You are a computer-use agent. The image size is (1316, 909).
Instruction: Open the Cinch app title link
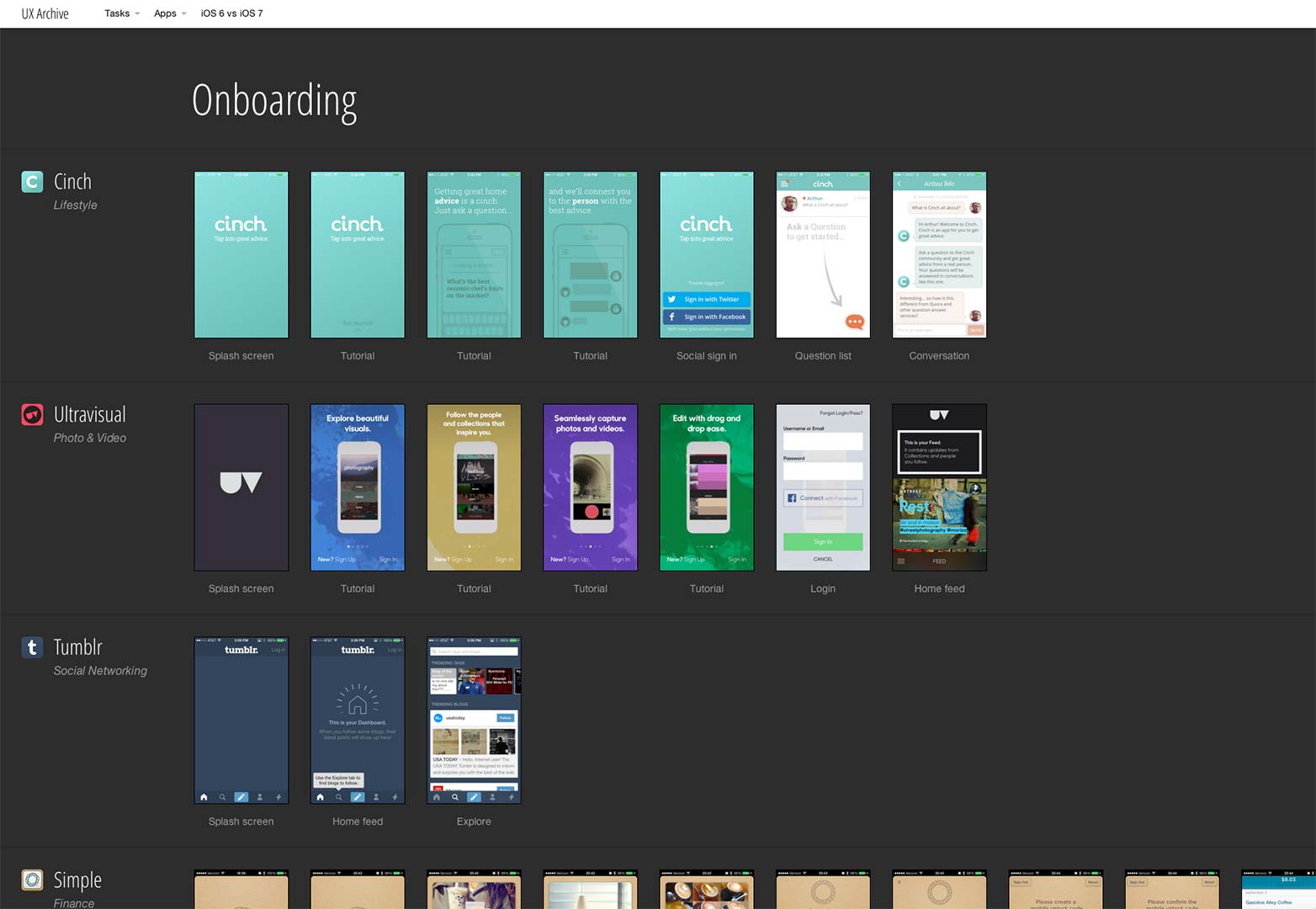(72, 182)
